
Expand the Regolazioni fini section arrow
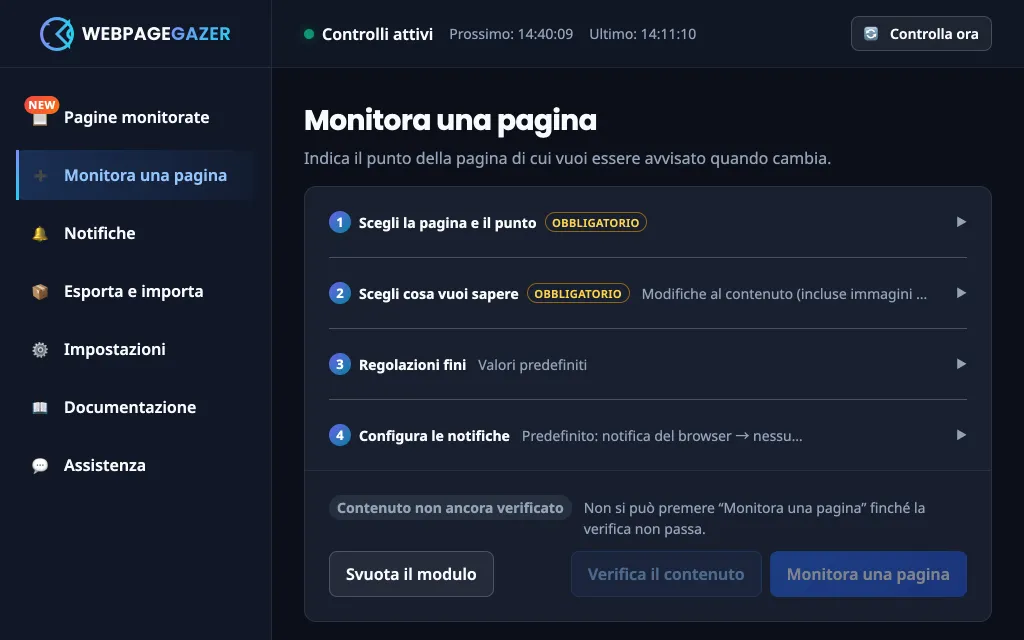click(x=961, y=364)
